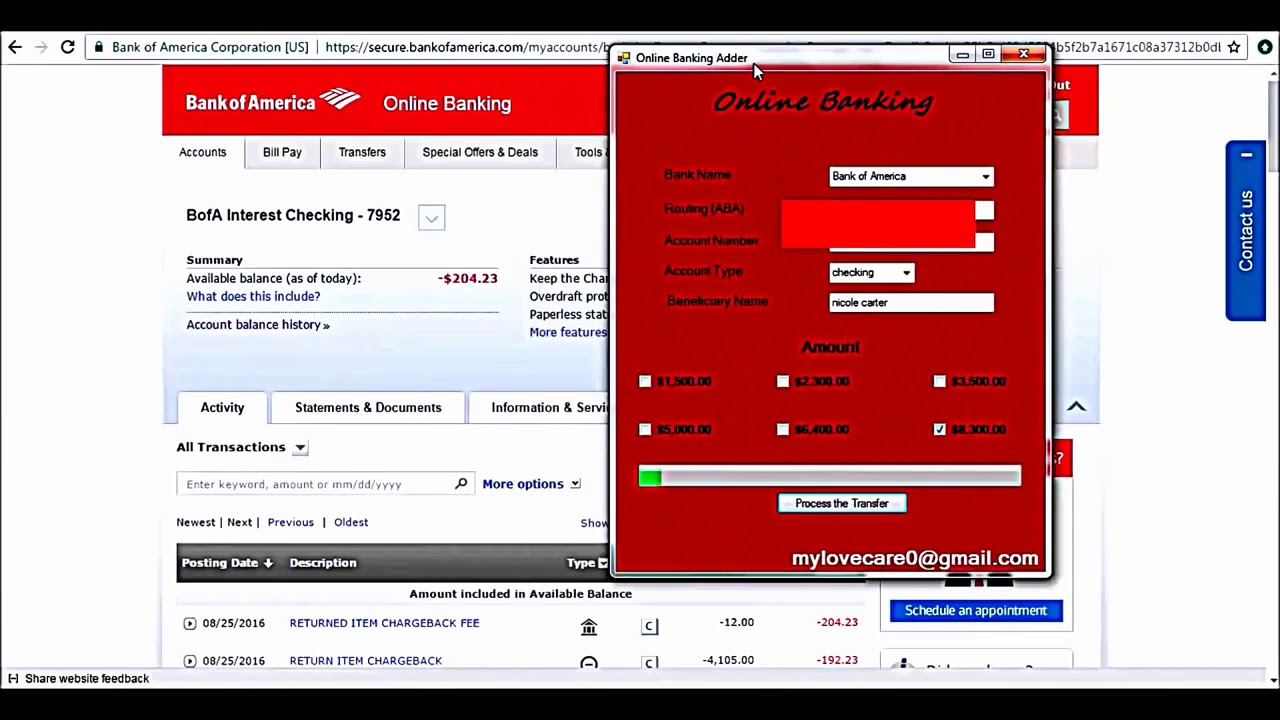Image resolution: width=1280 pixels, height=720 pixels.
Task: Open 'What does this include?' link
Action: (253, 297)
